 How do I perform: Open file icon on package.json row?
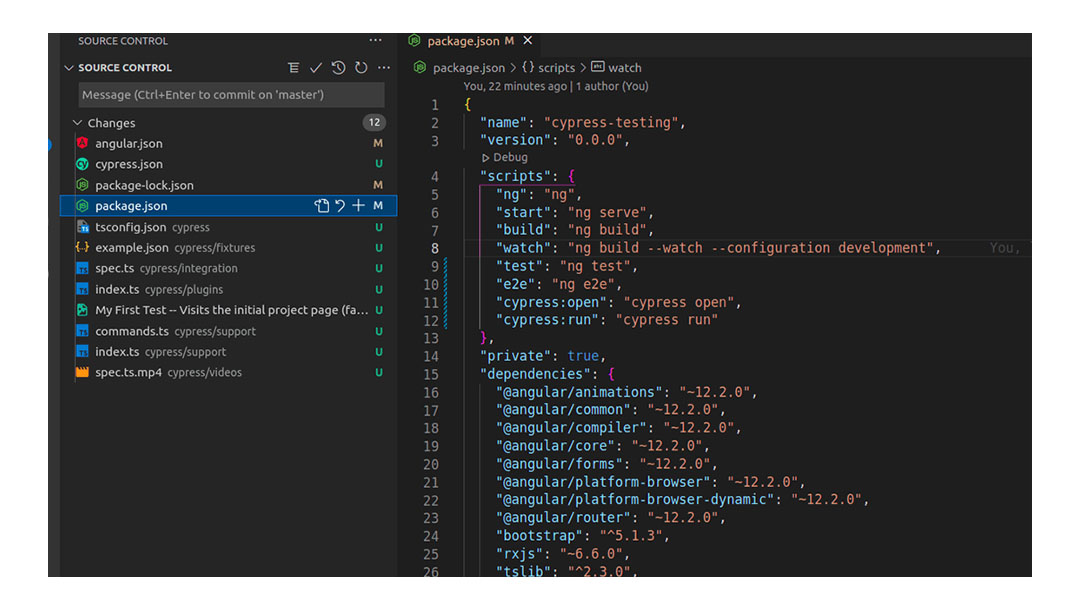pyautogui.click(x=321, y=206)
